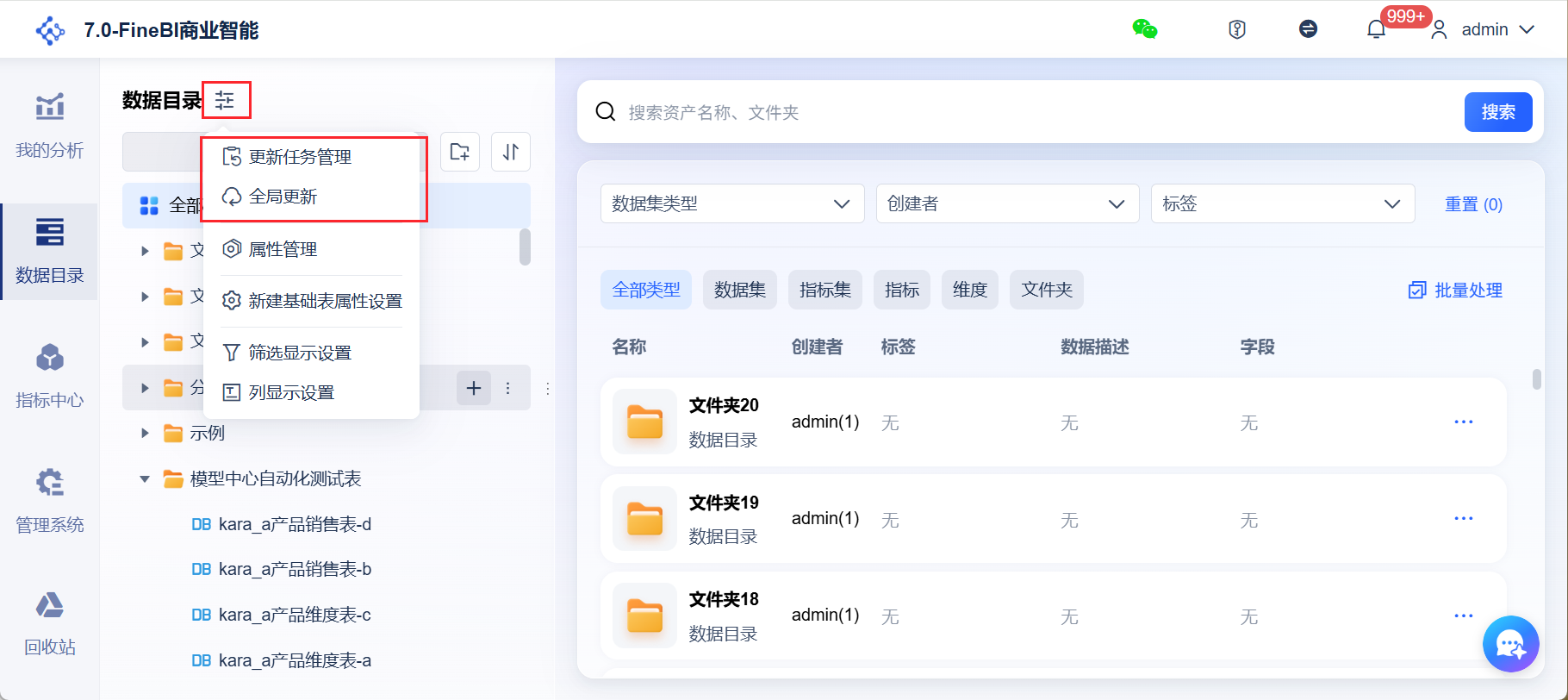Viewport: 1568px width, 700px height.
Task: Click the blue 搜索 button
Action: click(1498, 112)
